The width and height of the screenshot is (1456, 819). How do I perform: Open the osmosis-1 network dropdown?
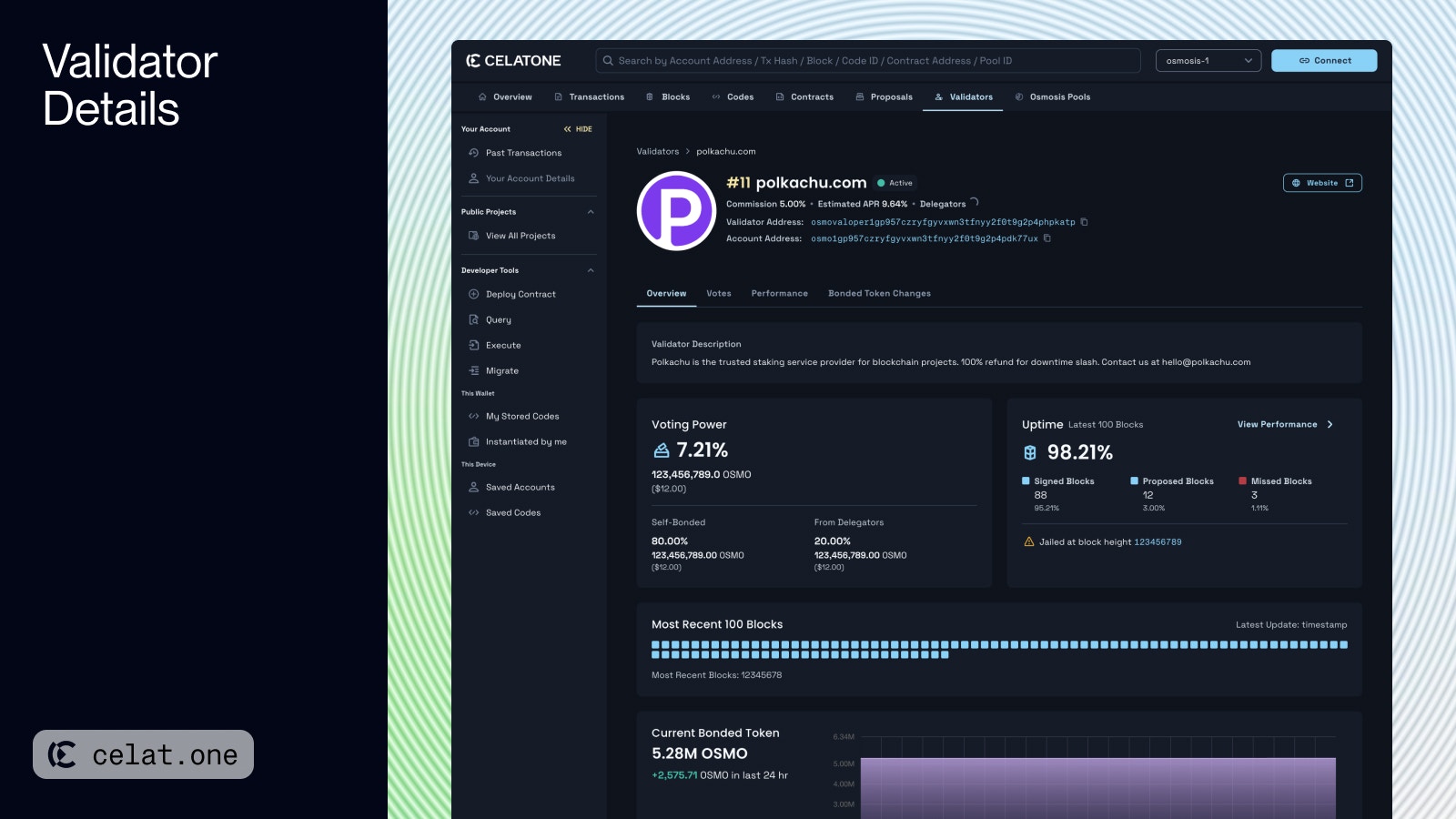tap(1208, 61)
